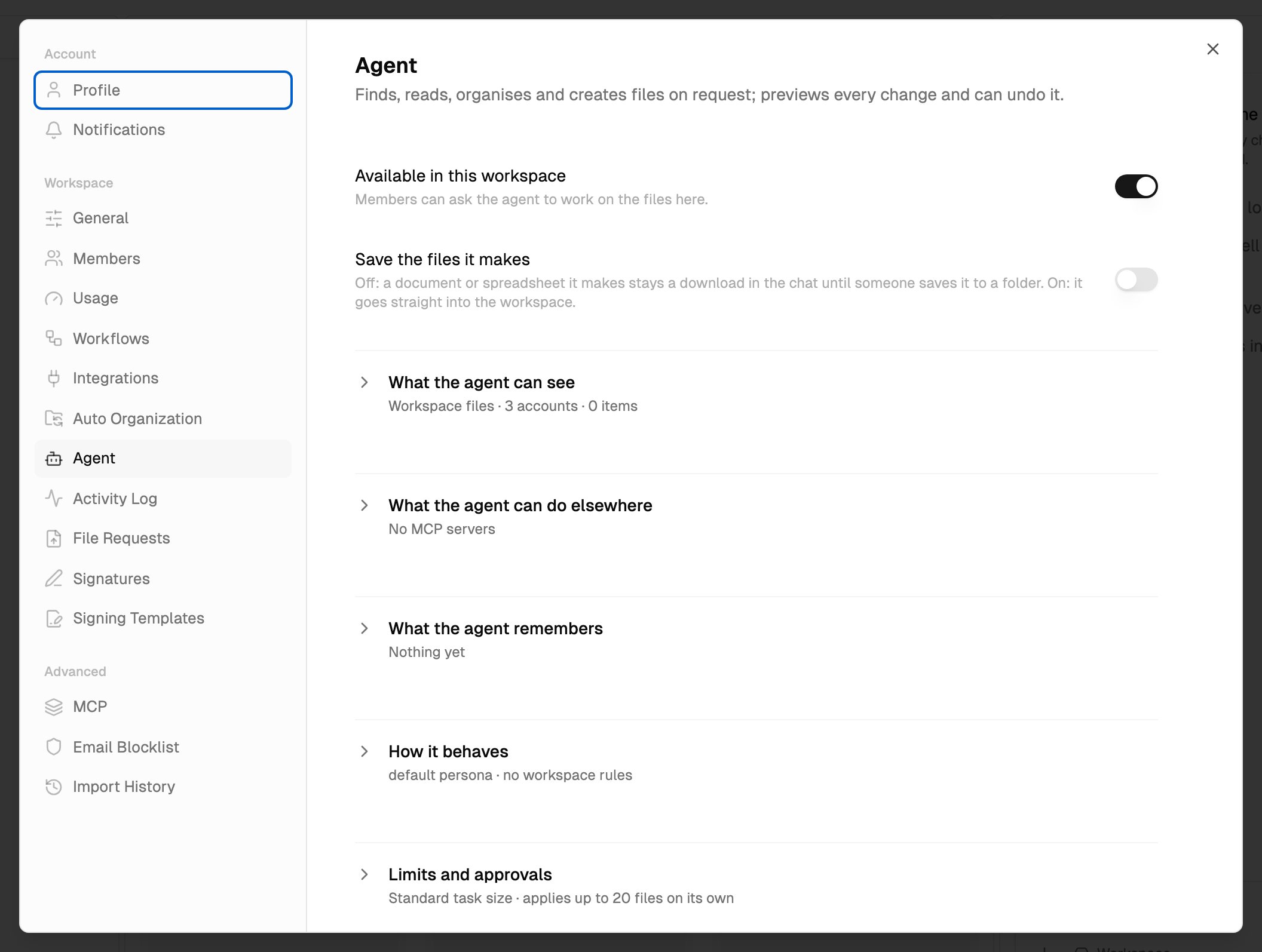
Task: Click 'Standard task size' summary text
Action: pos(450,898)
